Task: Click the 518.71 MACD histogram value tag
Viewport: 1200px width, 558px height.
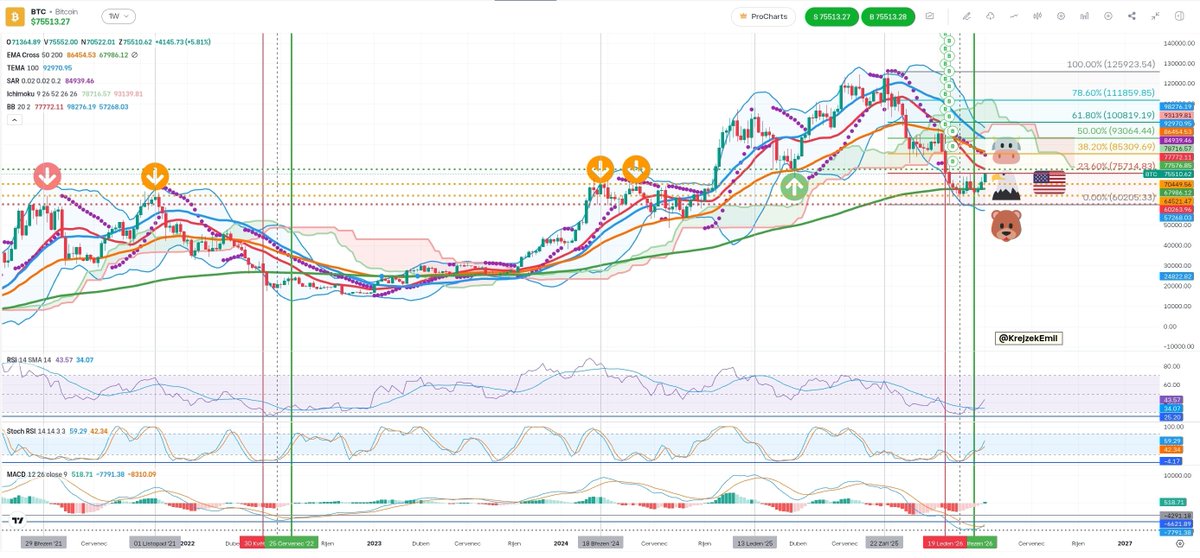Action: click(x=1175, y=502)
